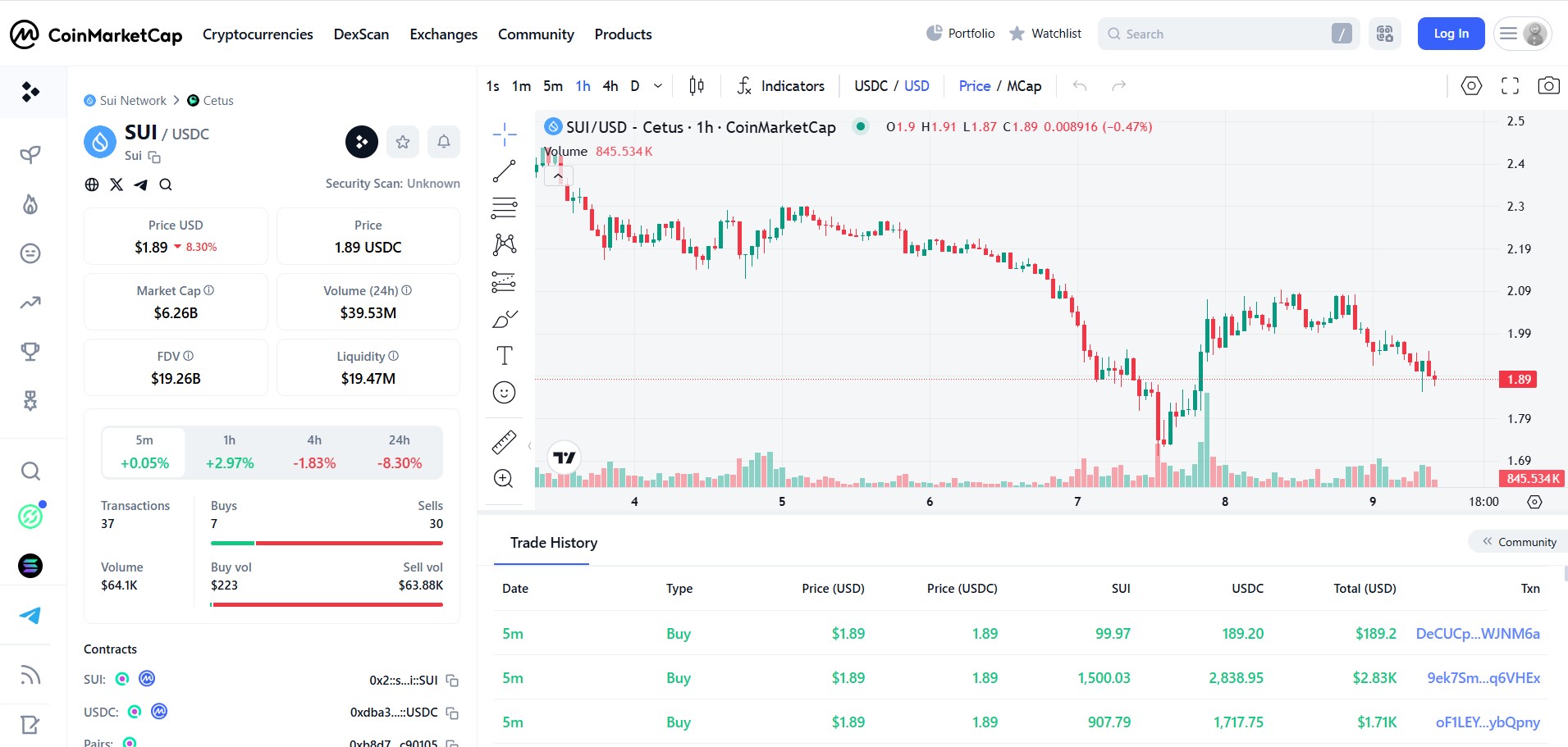Select the 24h stats period
Image resolution: width=1568 pixels, height=747 pixels.
click(x=400, y=452)
